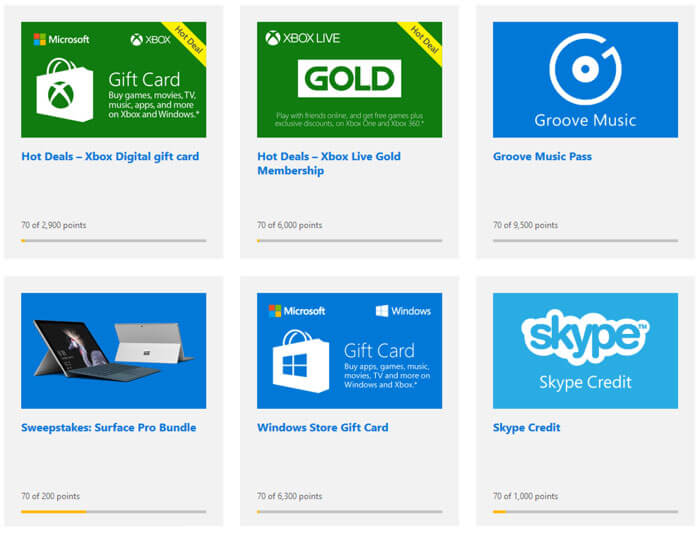Click the Windows Store Gift Card progress bar
700x533 pixels.
tap(350, 512)
